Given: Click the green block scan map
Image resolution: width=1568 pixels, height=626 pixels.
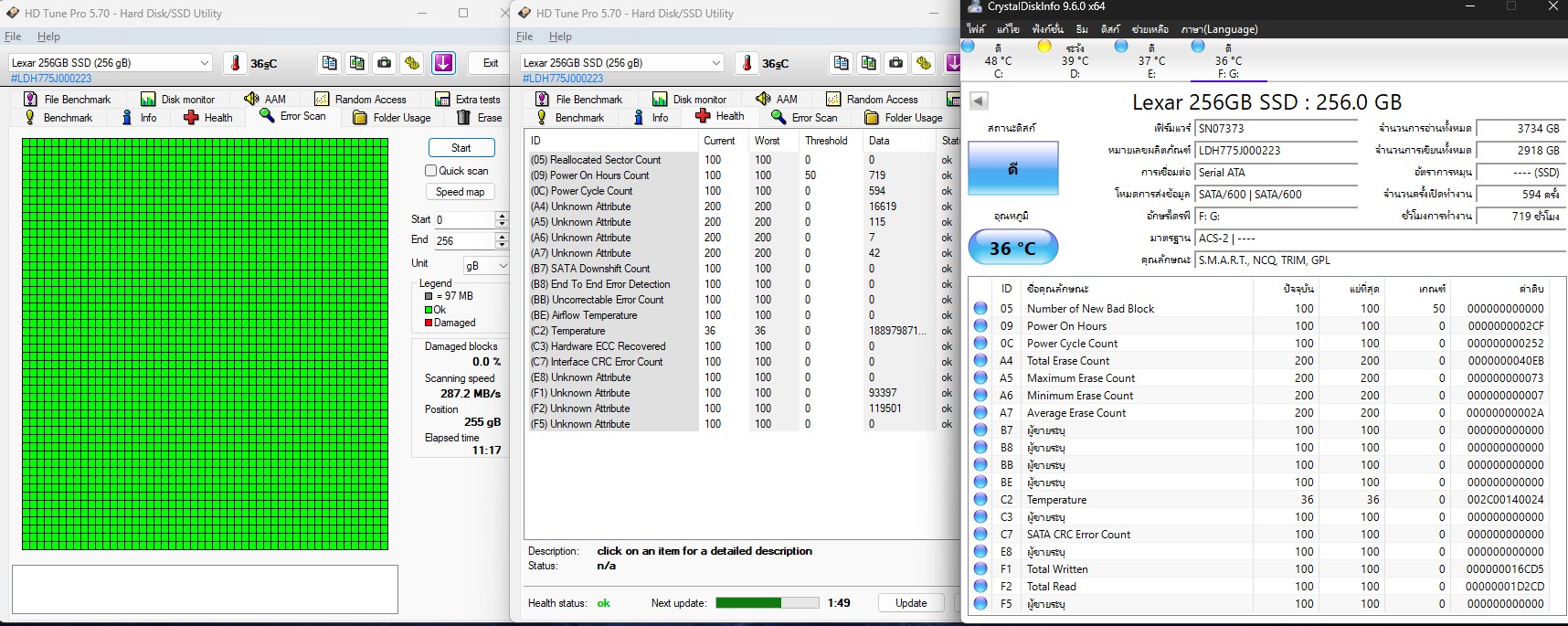Looking at the screenshot, I should (x=206, y=345).
